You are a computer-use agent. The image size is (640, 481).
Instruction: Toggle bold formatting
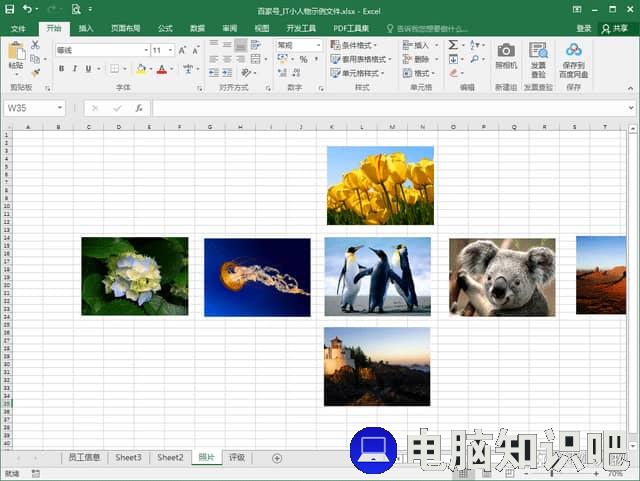[x=61, y=69]
